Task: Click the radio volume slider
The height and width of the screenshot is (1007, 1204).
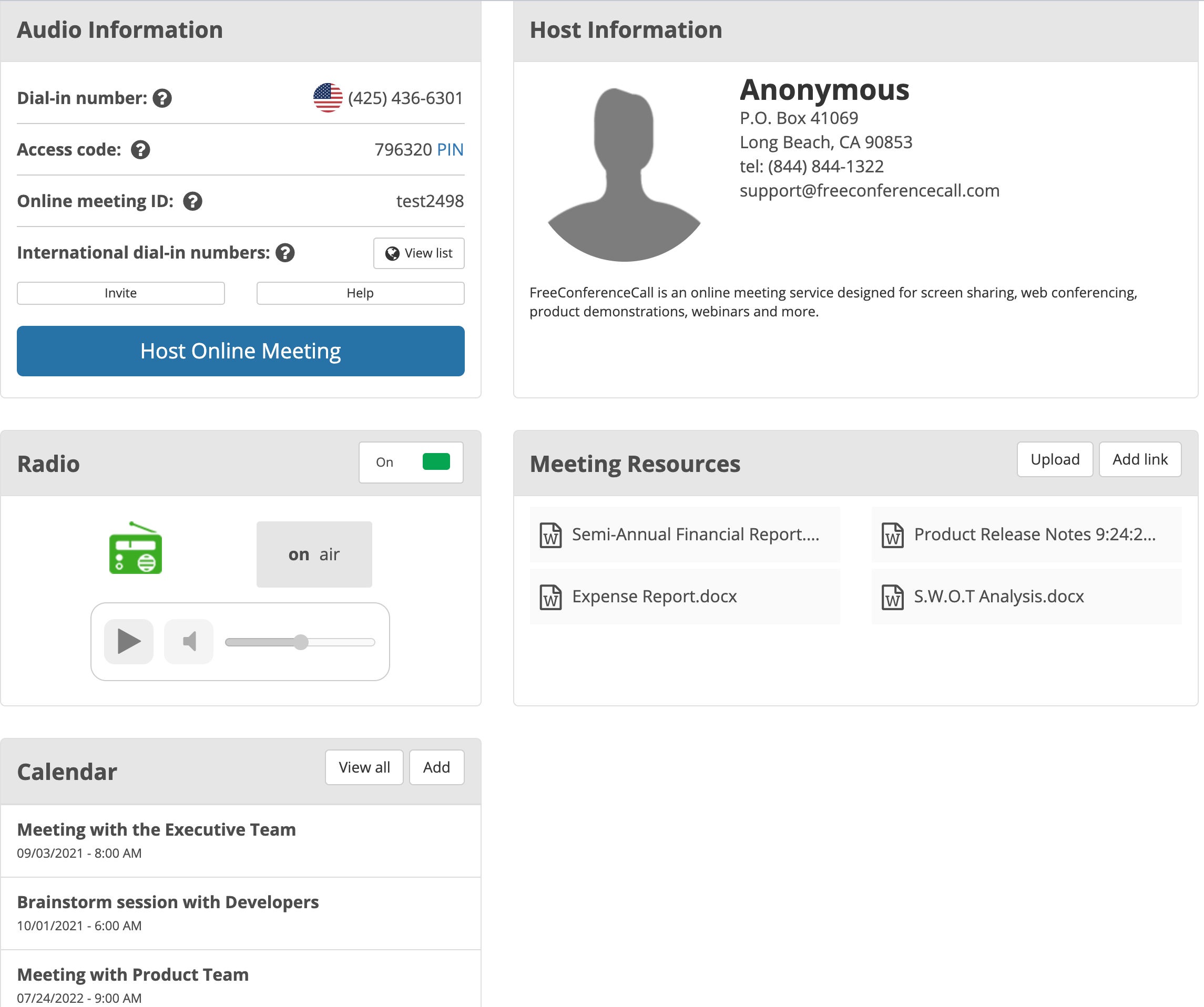Action: coord(300,642)
